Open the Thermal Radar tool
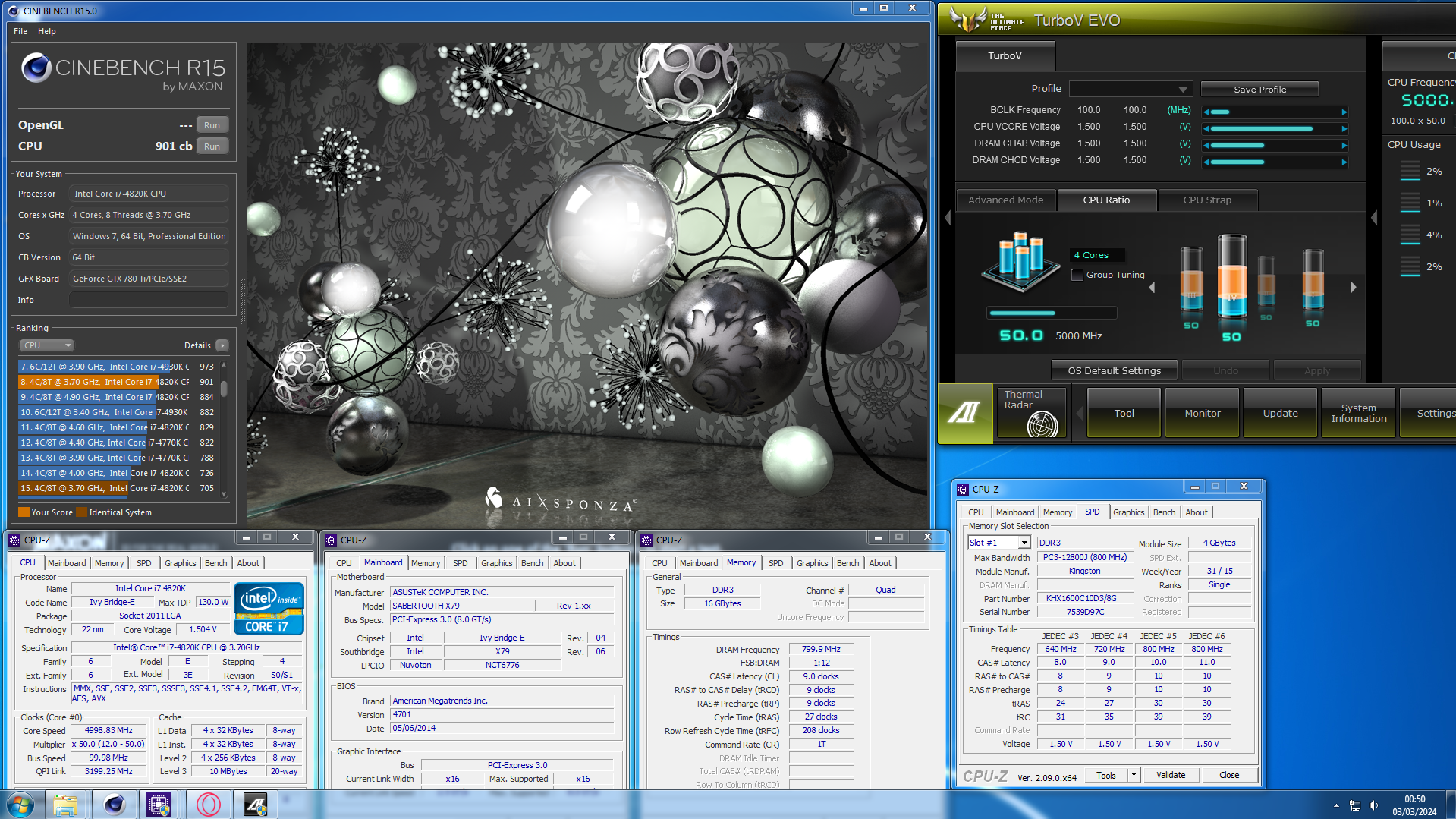Viewport: 1456px width, 819px height. [1031, 413]
